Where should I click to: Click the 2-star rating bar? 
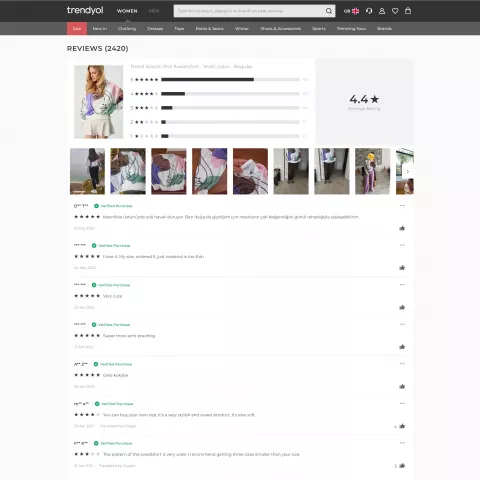pyautogui.click(x=230, y=122)
